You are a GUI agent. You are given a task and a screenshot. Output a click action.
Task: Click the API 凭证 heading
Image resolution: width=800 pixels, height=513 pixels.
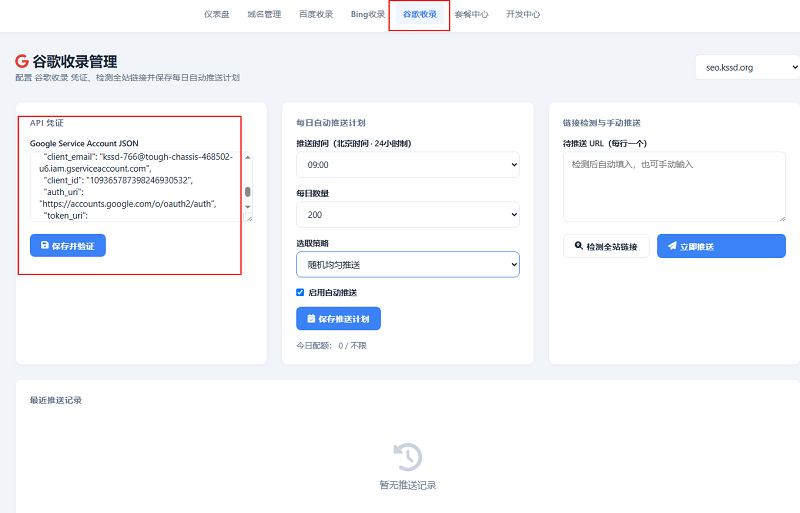pyautogui.click(x=46, y=123)
